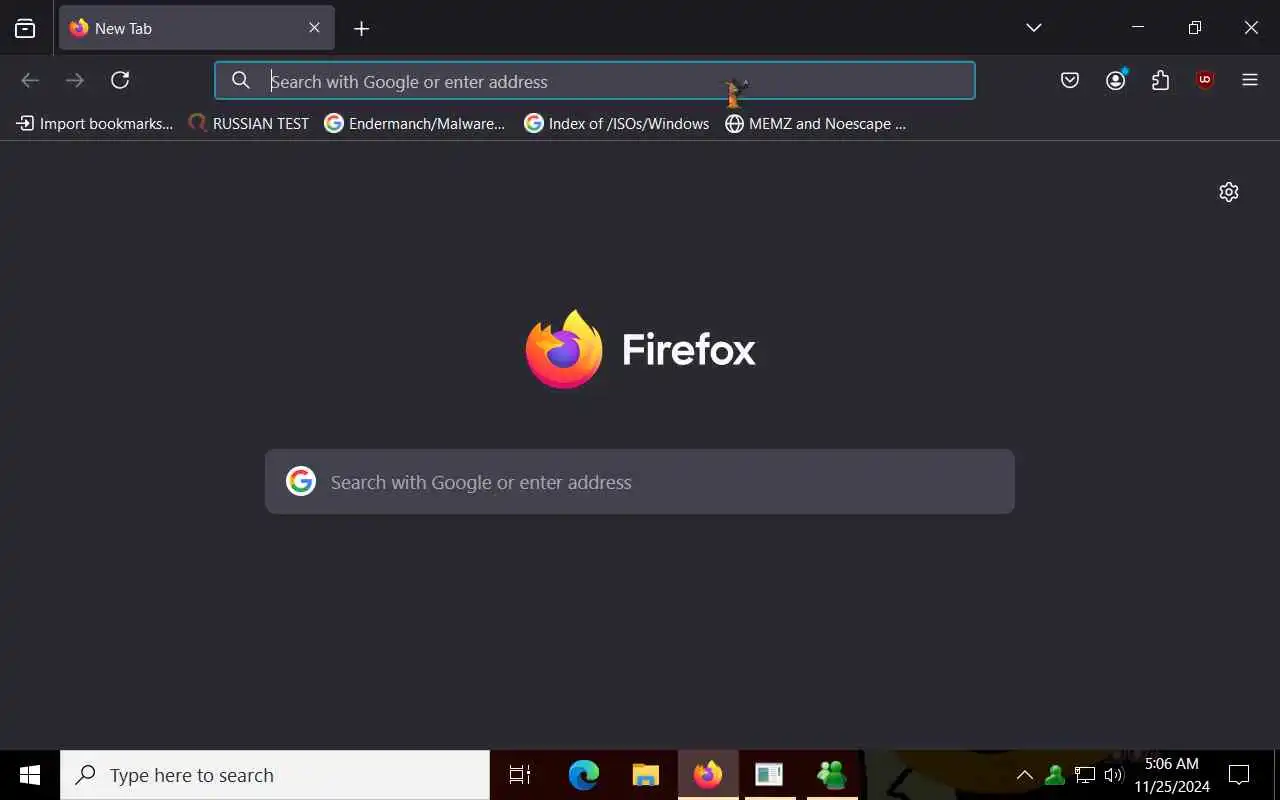1280x800 pixels.
Task: Click the magnifier icon in address bar
Action: coord(241,80)
